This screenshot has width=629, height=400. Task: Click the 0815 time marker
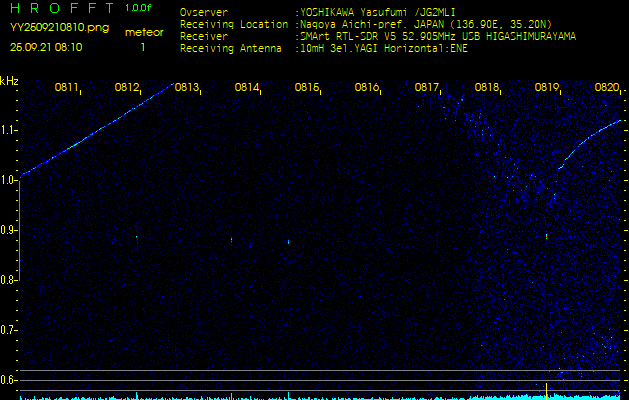point(307,87)
